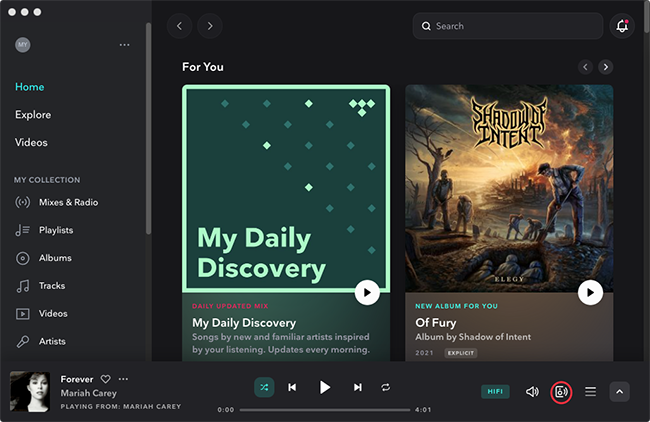650x422 pixels.
Task: Open Albums in My Collection
Action: (x=55, y=258)
